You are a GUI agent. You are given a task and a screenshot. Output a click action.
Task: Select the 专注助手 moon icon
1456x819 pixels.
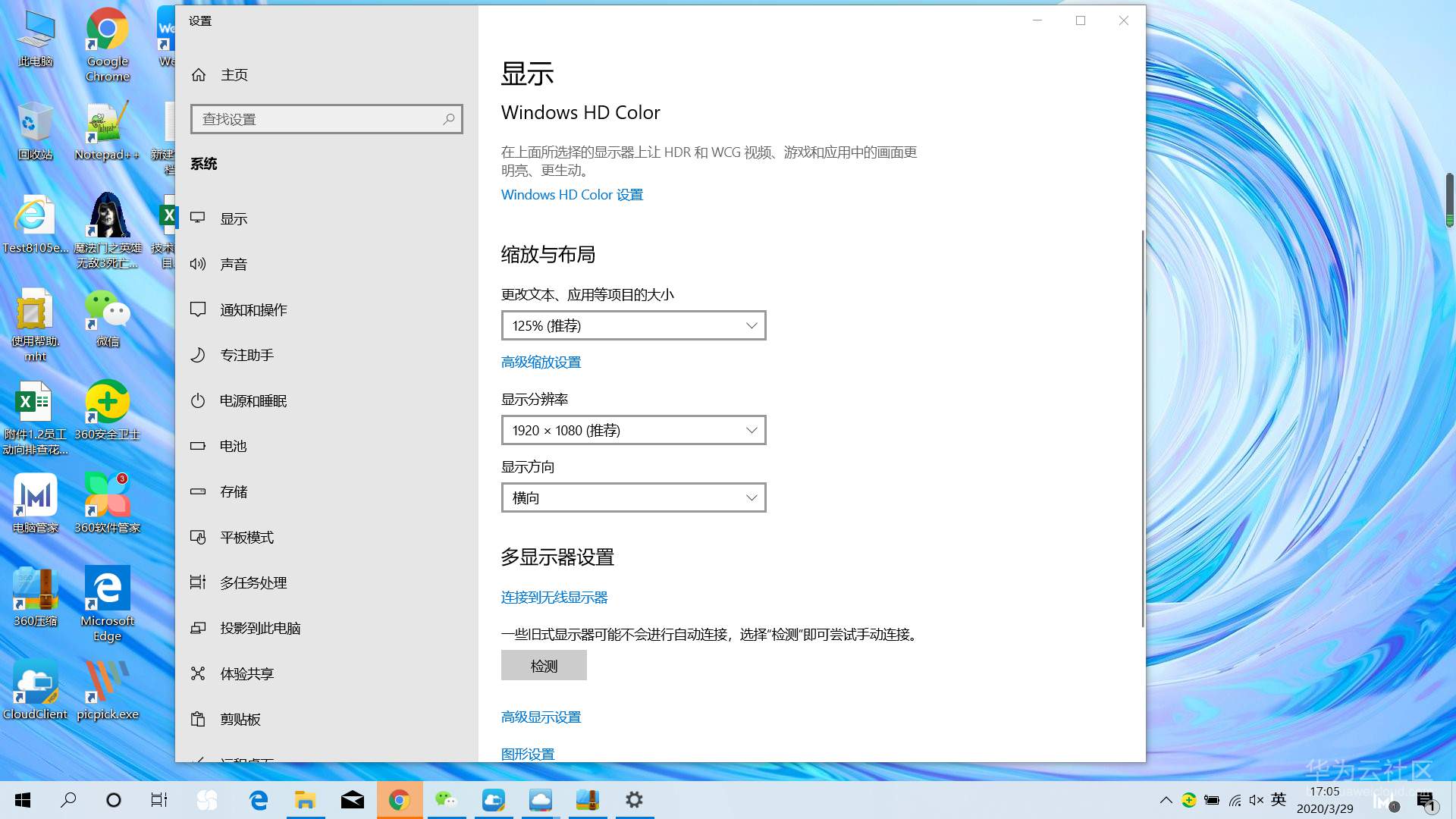(x=198, y=355)
